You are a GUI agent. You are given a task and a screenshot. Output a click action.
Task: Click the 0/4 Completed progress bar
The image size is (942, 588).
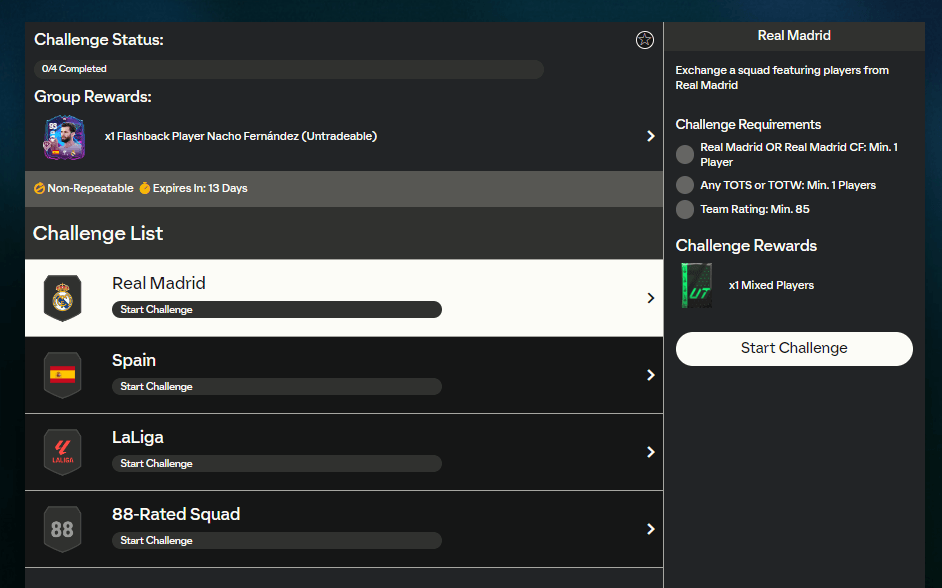tap(289, 69)
